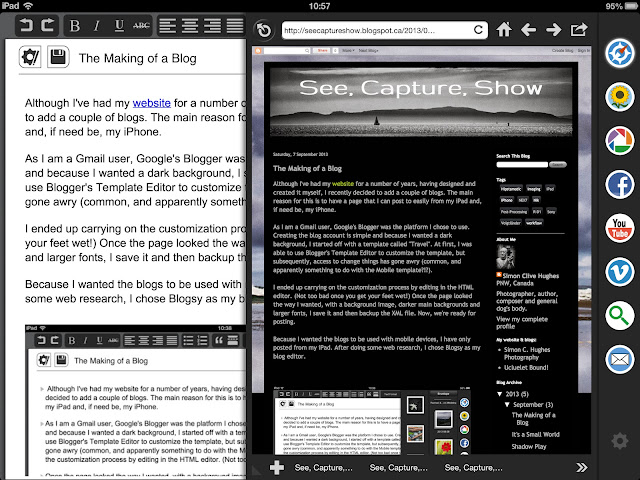
Task: Go to browser home page
Action: [504, 30]
